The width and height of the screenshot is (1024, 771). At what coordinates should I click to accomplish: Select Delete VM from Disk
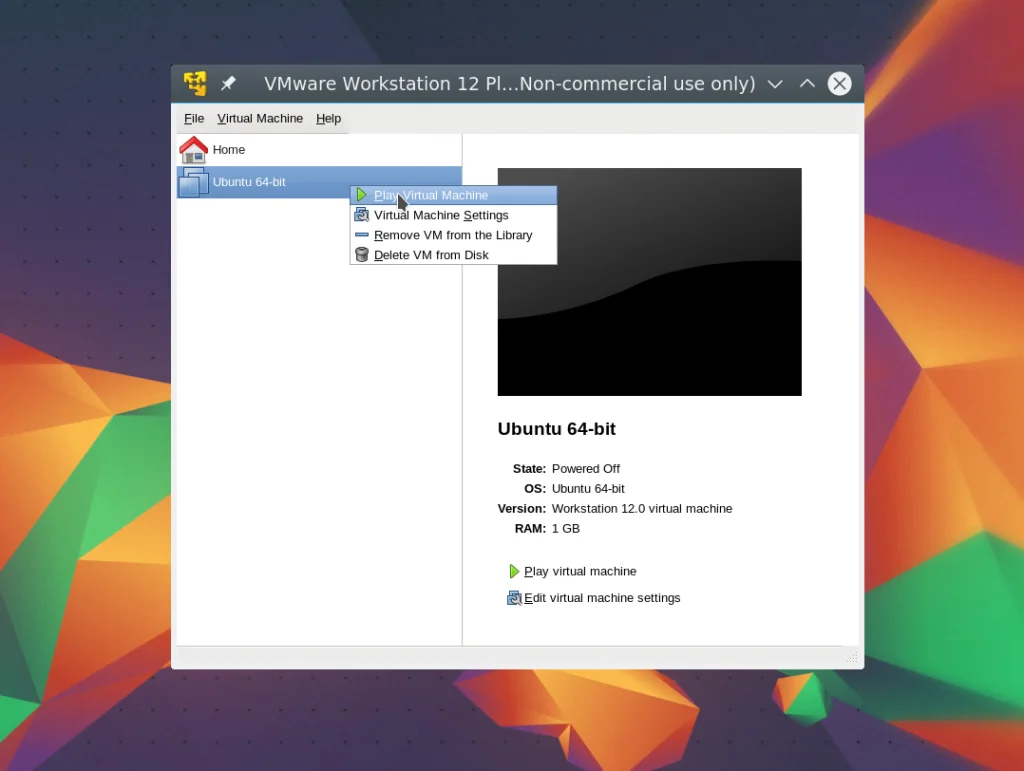(454, 255)
